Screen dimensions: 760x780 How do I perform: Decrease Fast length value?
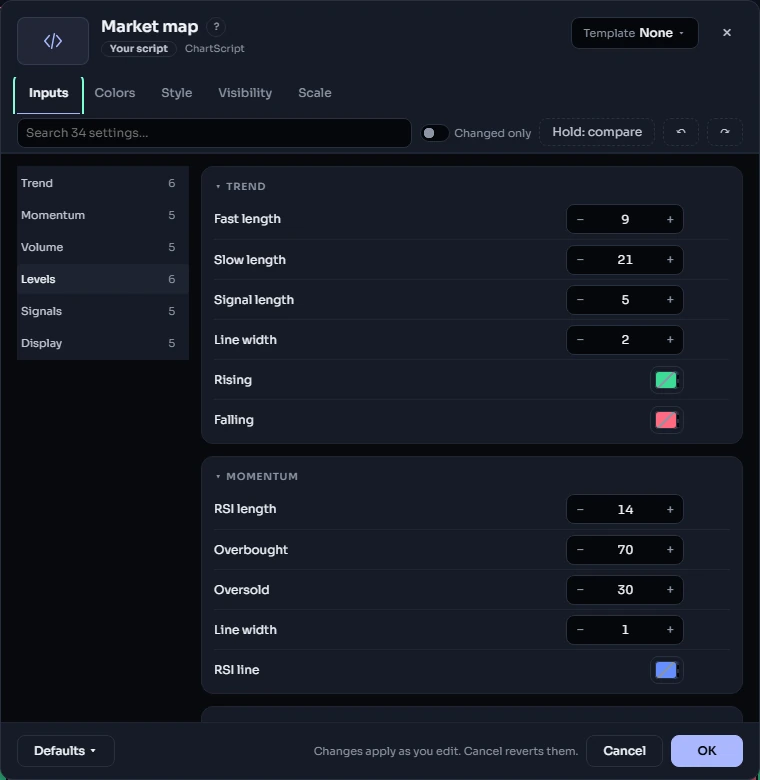[580, 219]
